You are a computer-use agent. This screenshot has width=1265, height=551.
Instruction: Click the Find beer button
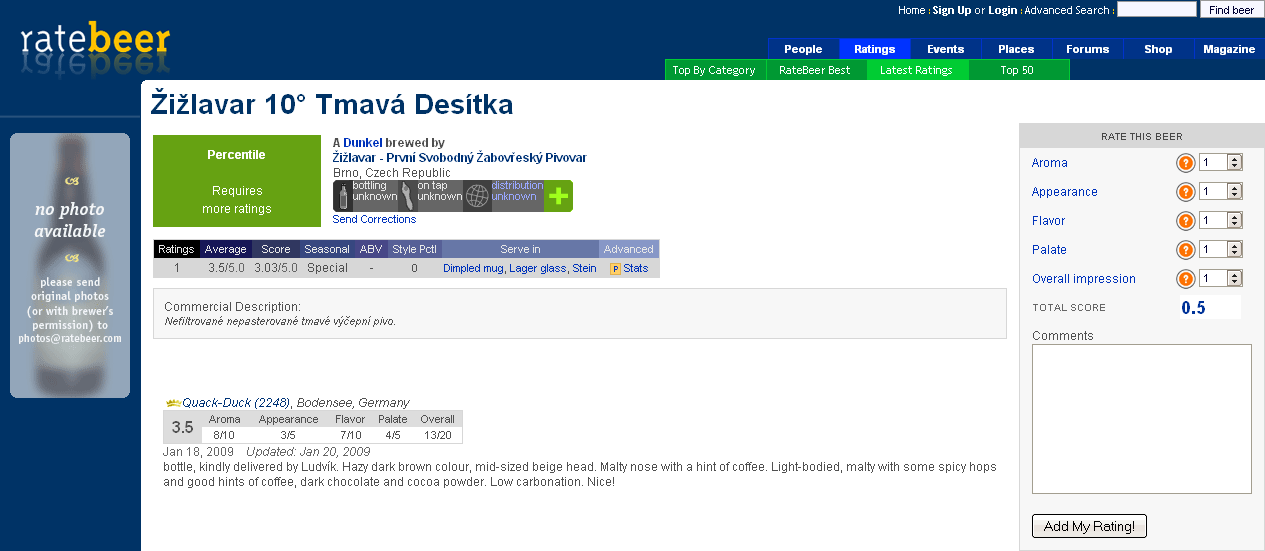click(x=1230, y=10)
